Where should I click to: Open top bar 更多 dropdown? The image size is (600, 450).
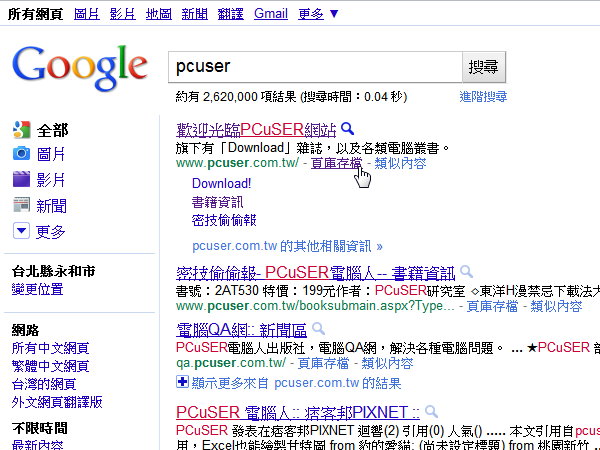318,14
